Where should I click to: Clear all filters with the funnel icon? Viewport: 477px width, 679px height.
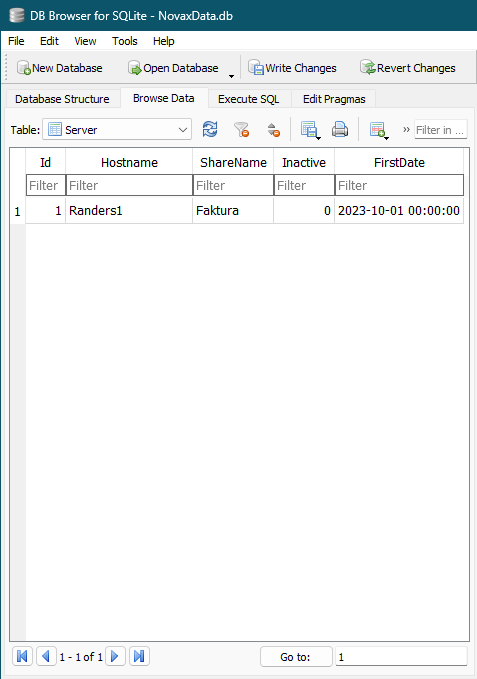pos(242,129)
